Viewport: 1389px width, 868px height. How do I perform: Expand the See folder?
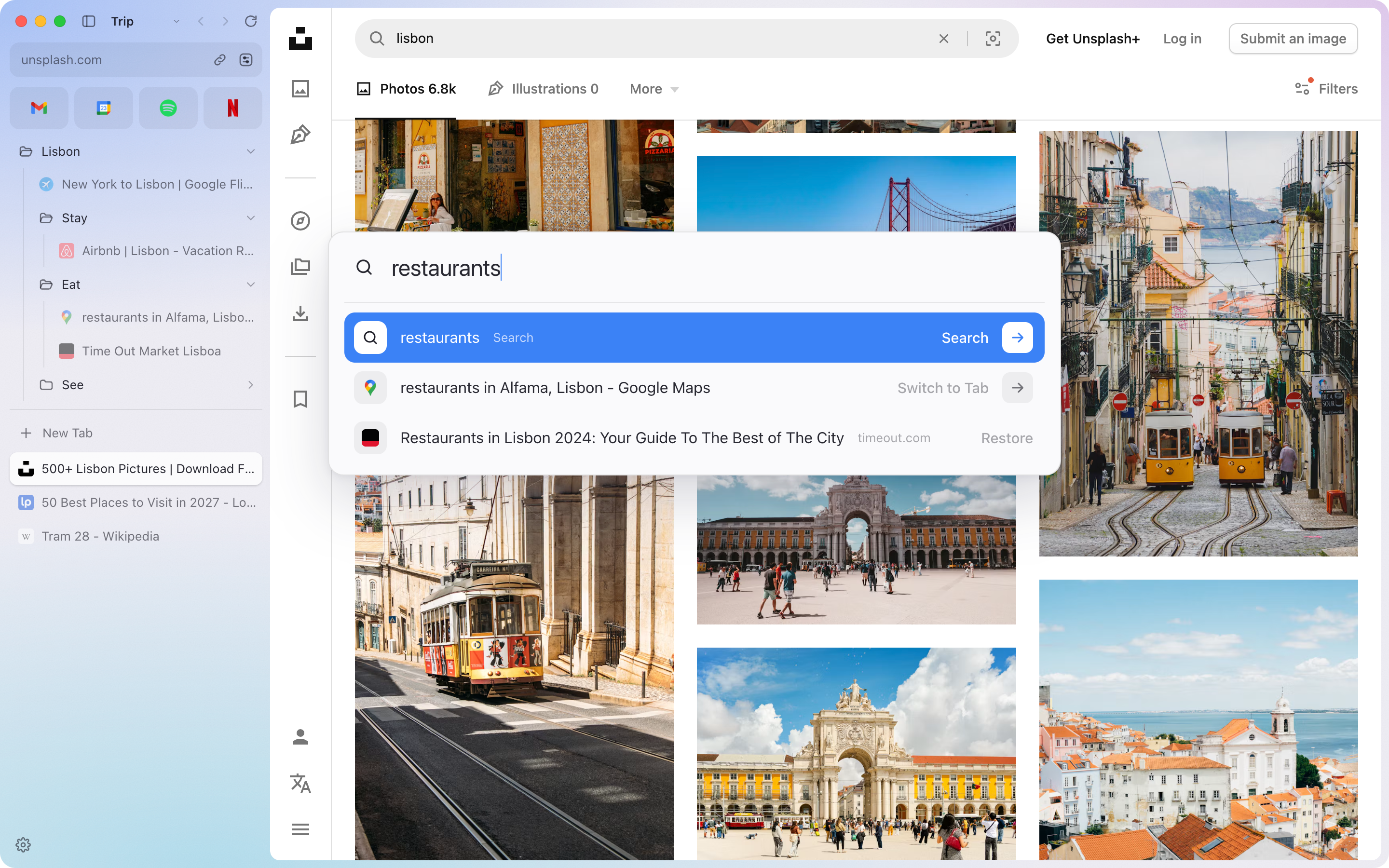pyautogui.click(x=251, y=385)
